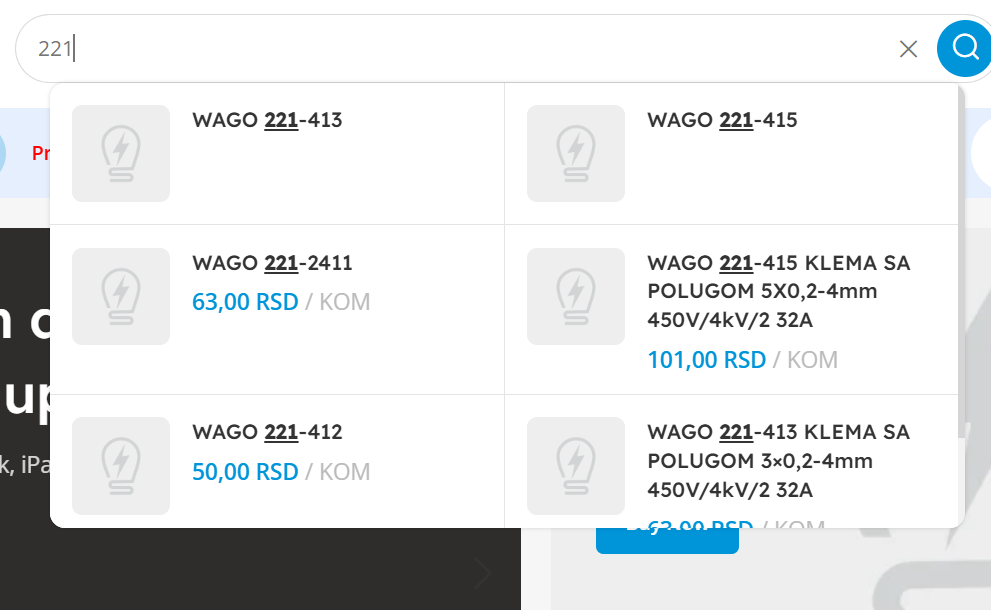Click the 63,00 RSD price of WAGO 221-2411

245,302
